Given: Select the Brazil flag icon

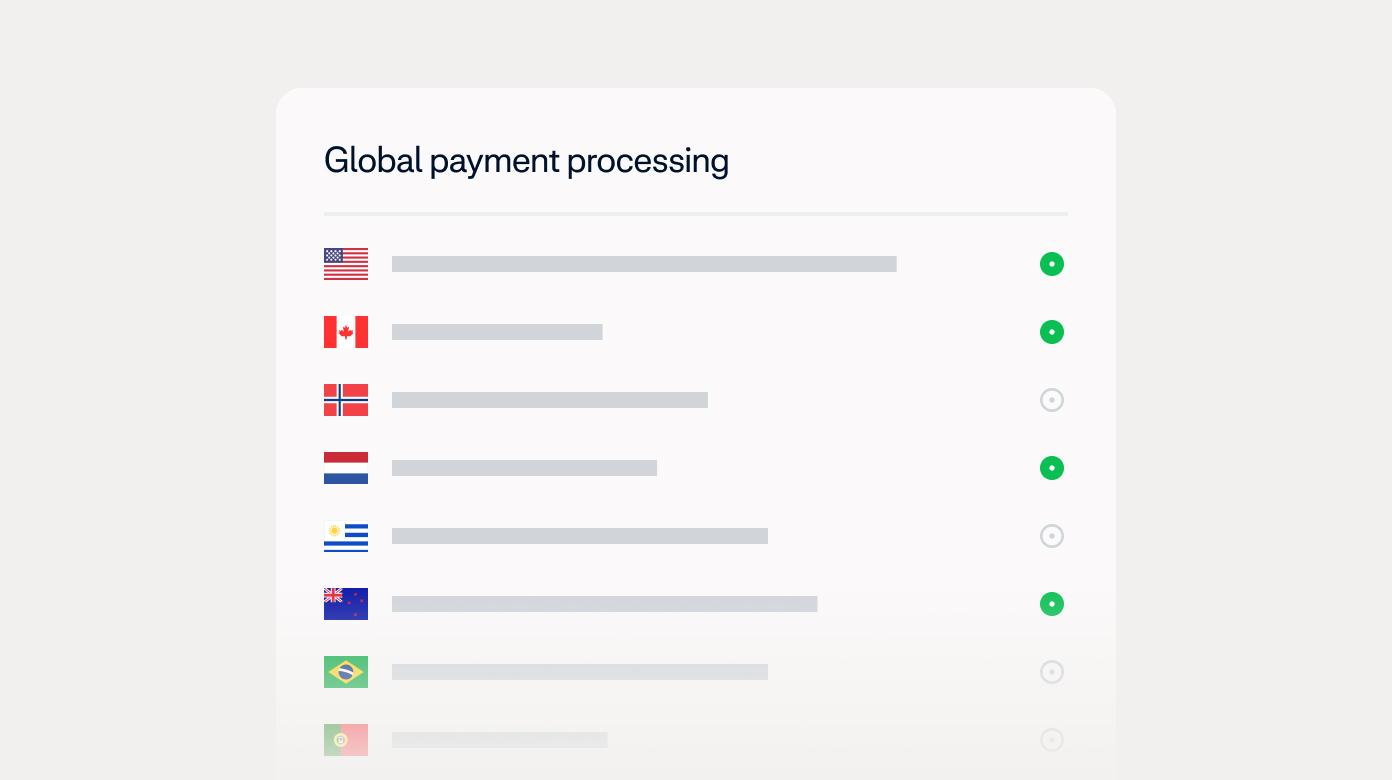Looking at the screenshot, I should click(346, 672).
